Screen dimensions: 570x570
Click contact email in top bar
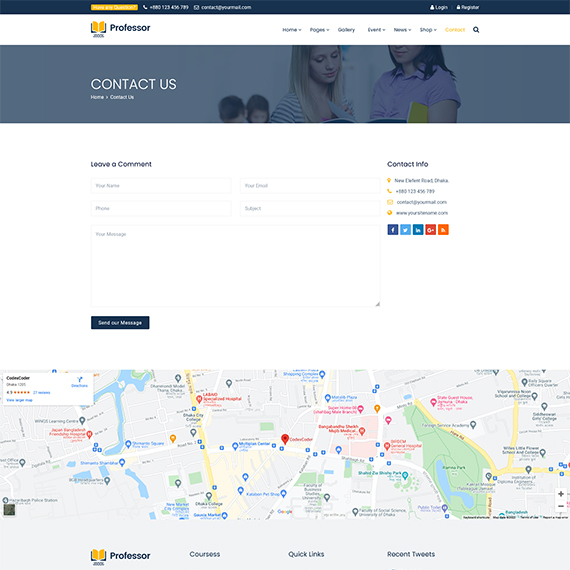click(x=222, y=7)
